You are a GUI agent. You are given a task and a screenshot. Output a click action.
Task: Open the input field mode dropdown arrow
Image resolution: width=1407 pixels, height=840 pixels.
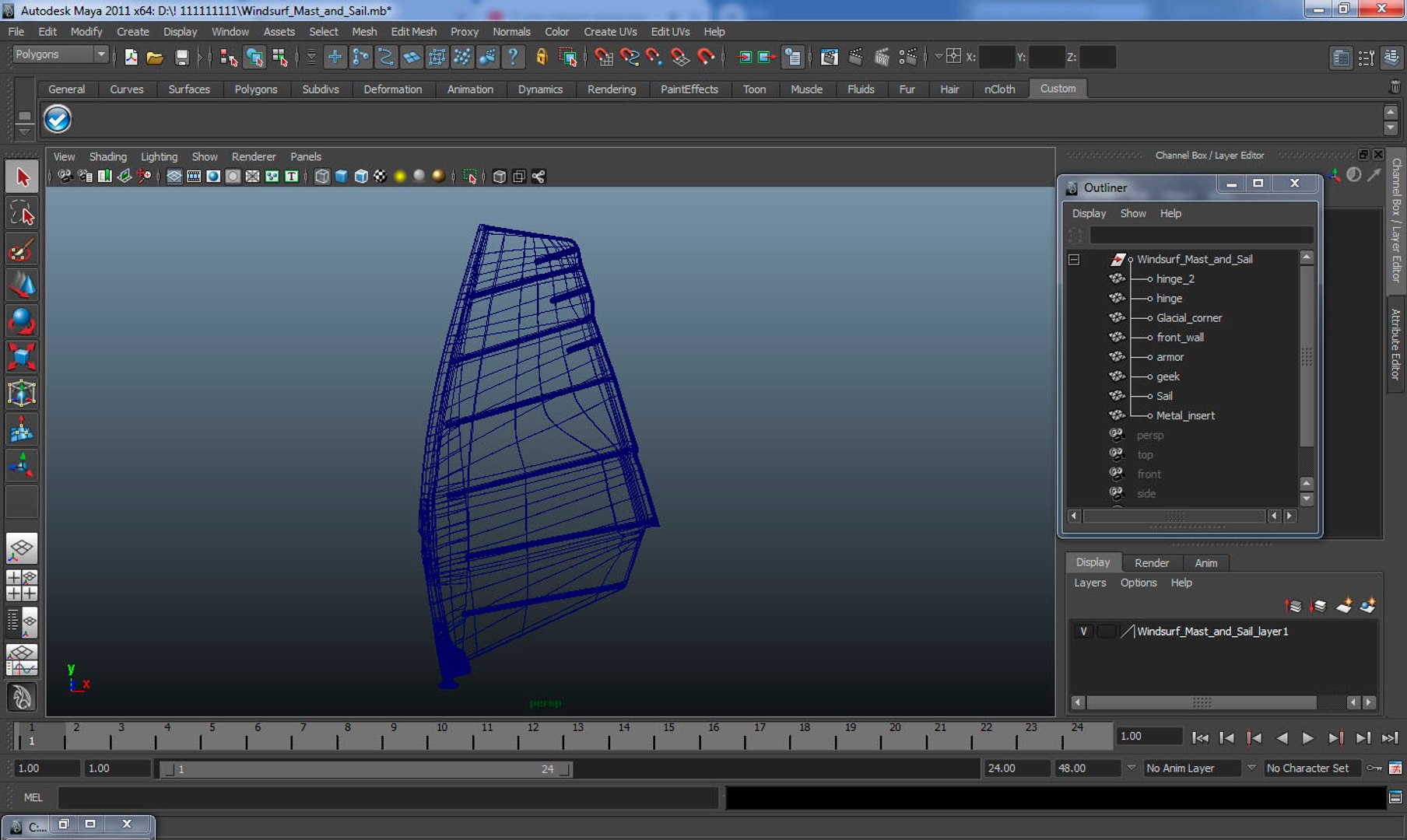[939, 56]
